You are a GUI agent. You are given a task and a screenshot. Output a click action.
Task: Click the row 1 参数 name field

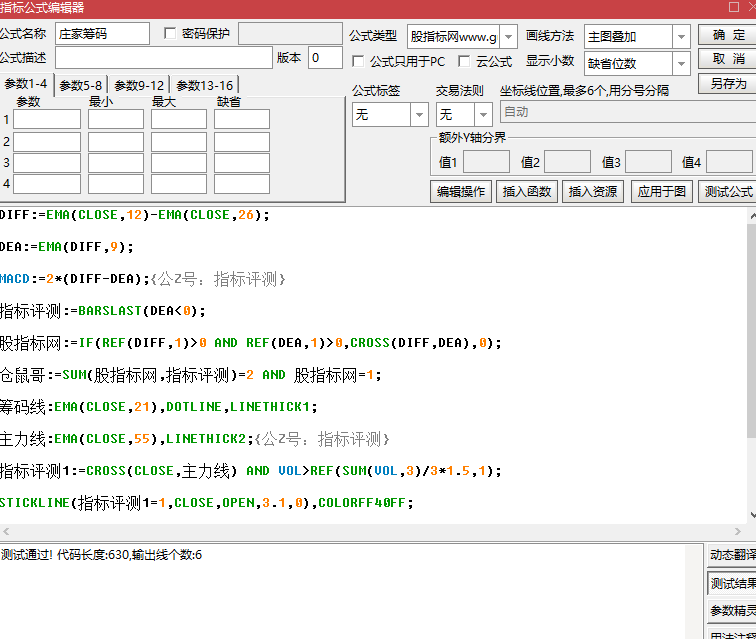click(x=47, y=119)
